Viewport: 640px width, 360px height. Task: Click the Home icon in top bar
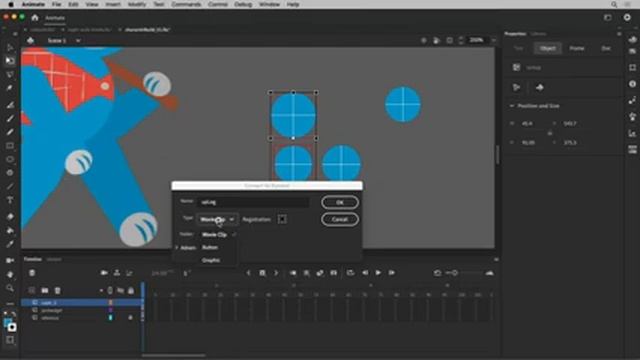tap(35, 18)
